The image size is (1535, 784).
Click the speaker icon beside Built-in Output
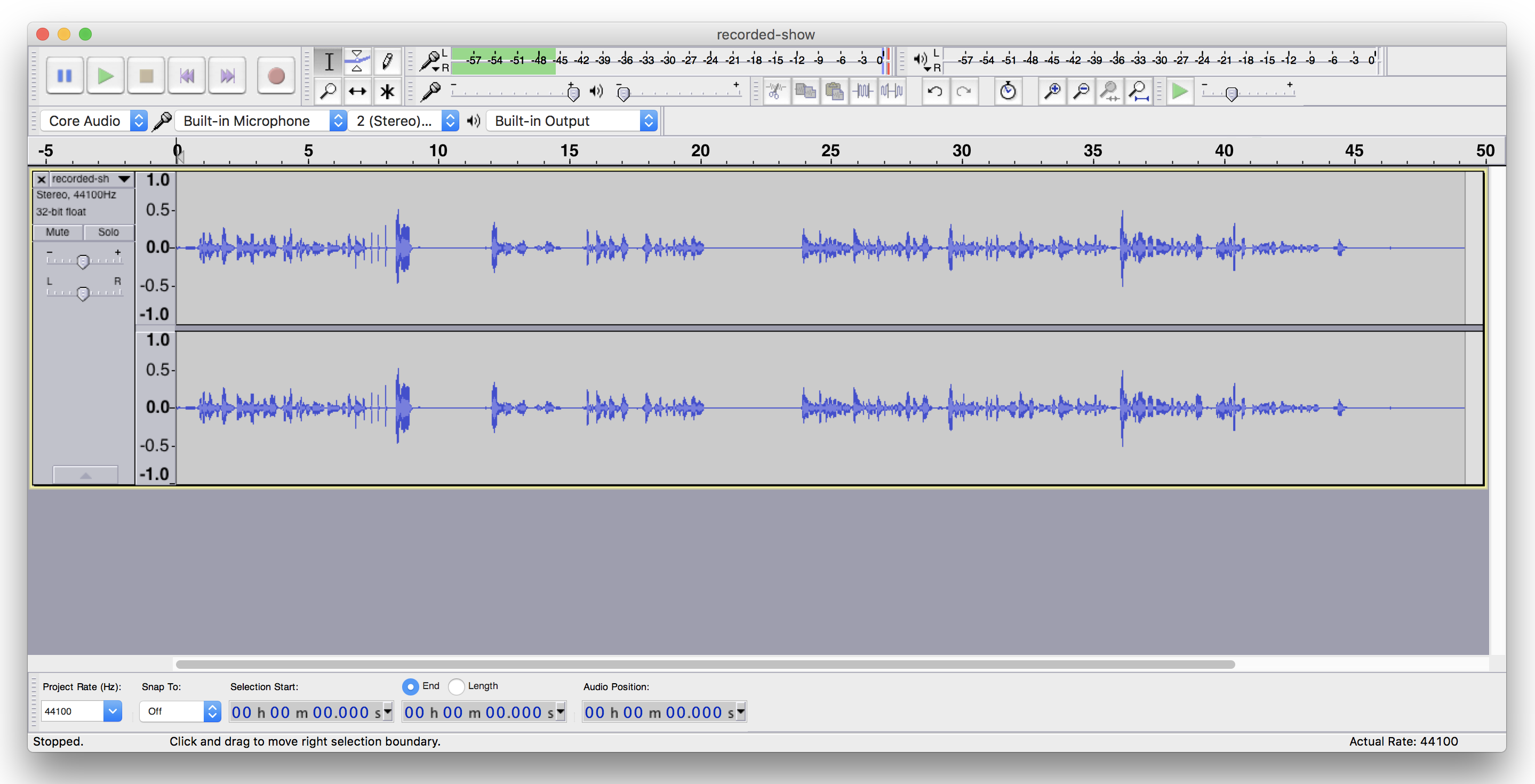click(473, 121)
